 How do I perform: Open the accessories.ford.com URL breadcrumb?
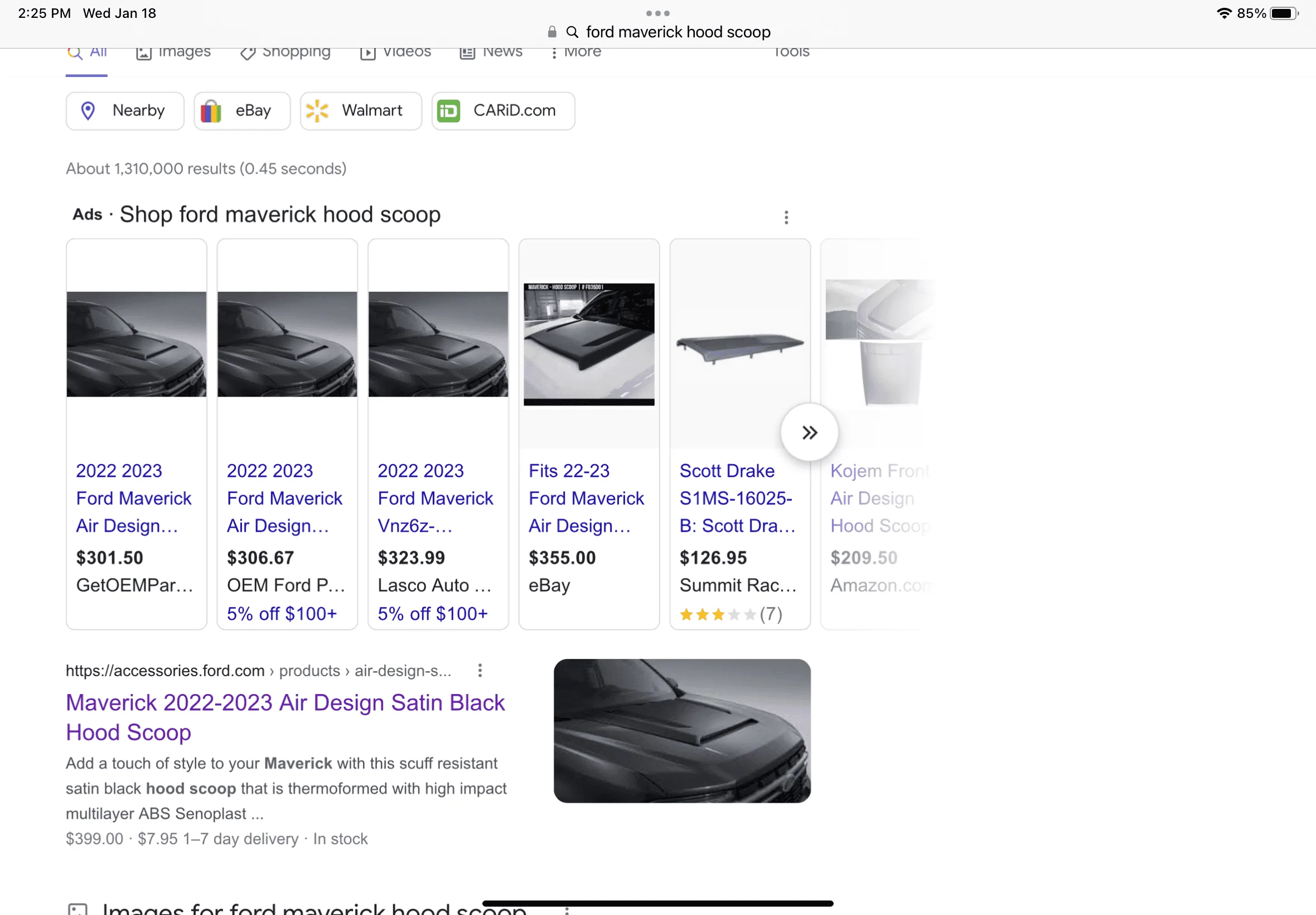pyautogui.click(x=258, y=671)
